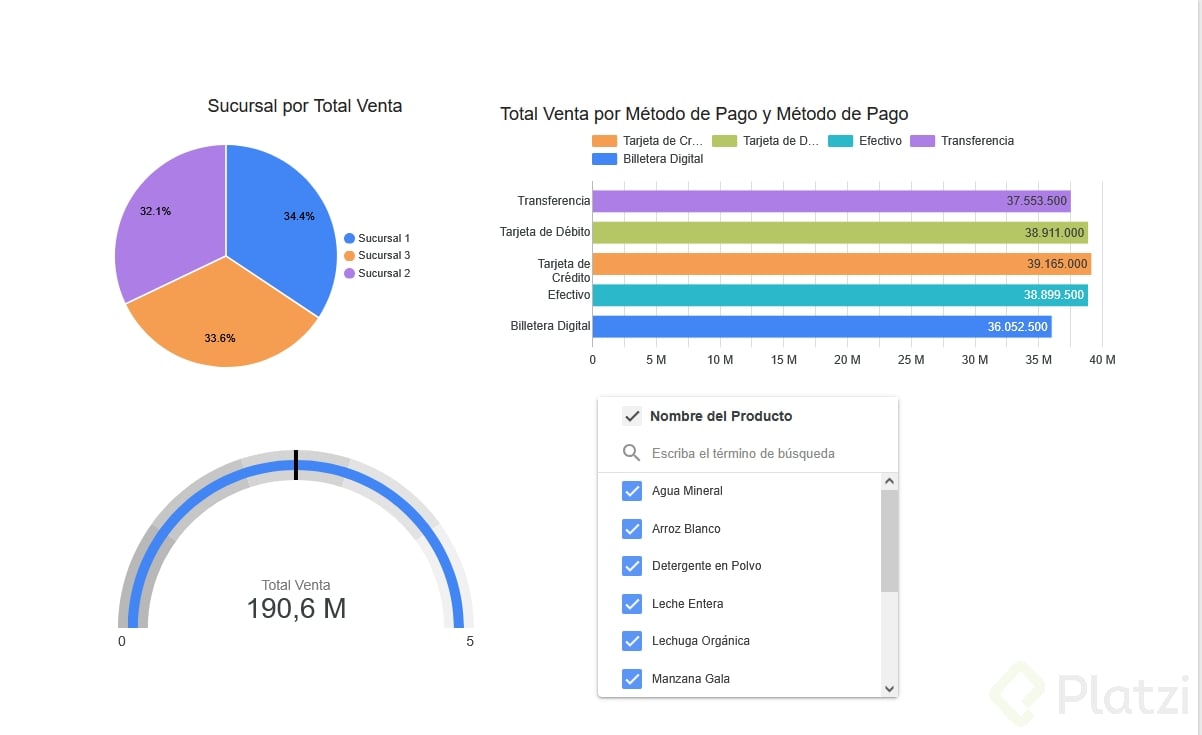
Task: Uncheck the Lechuga Orgánica checkbox
Action: [632, 641]
